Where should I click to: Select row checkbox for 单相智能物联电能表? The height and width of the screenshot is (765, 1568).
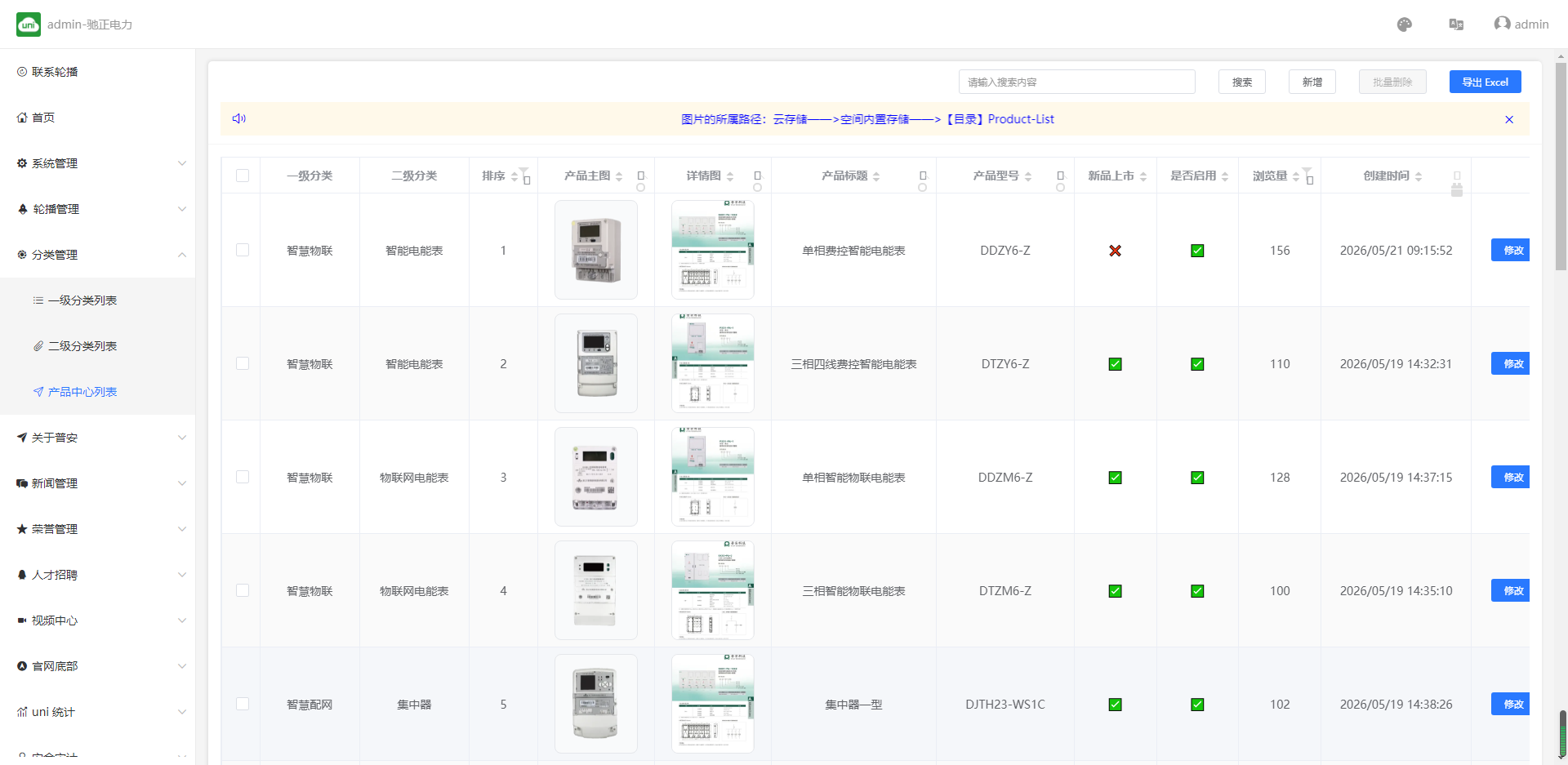coord(243,477)
